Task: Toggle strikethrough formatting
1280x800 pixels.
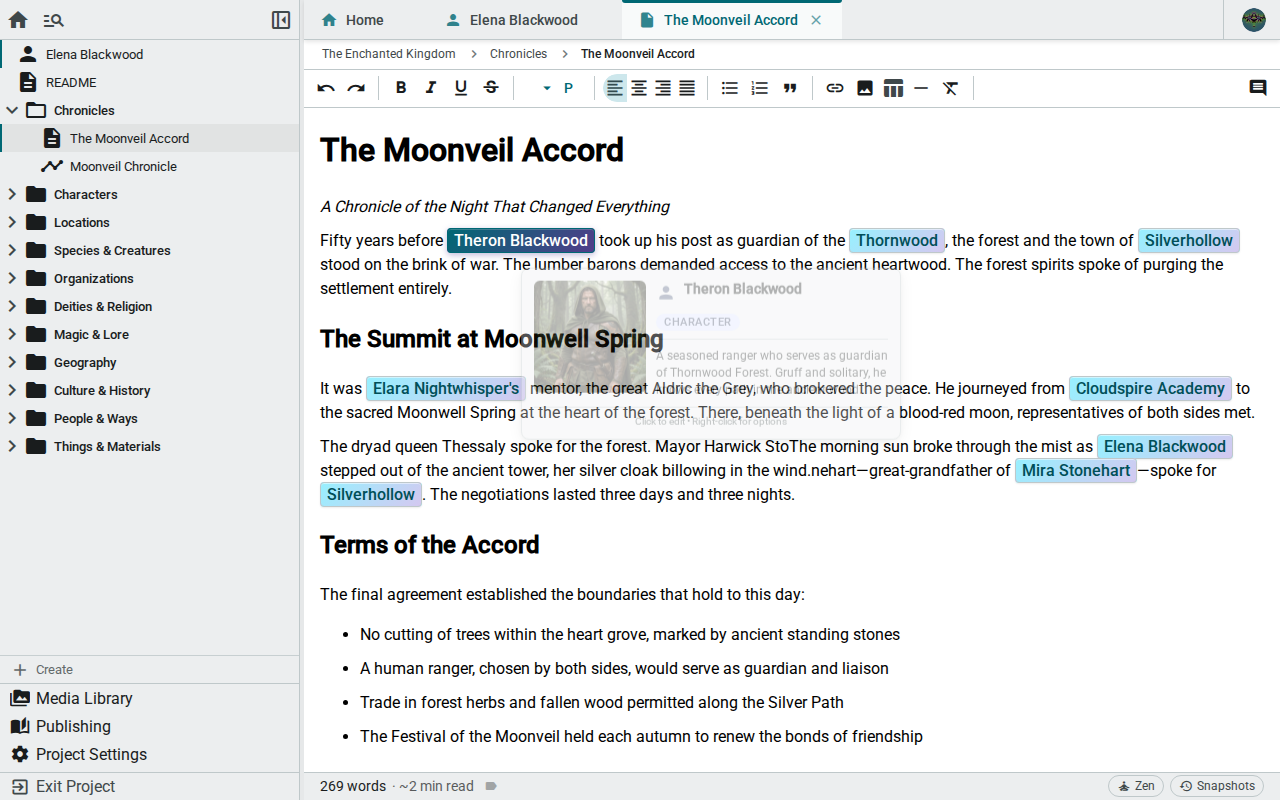Action: [x=491, y=88]
